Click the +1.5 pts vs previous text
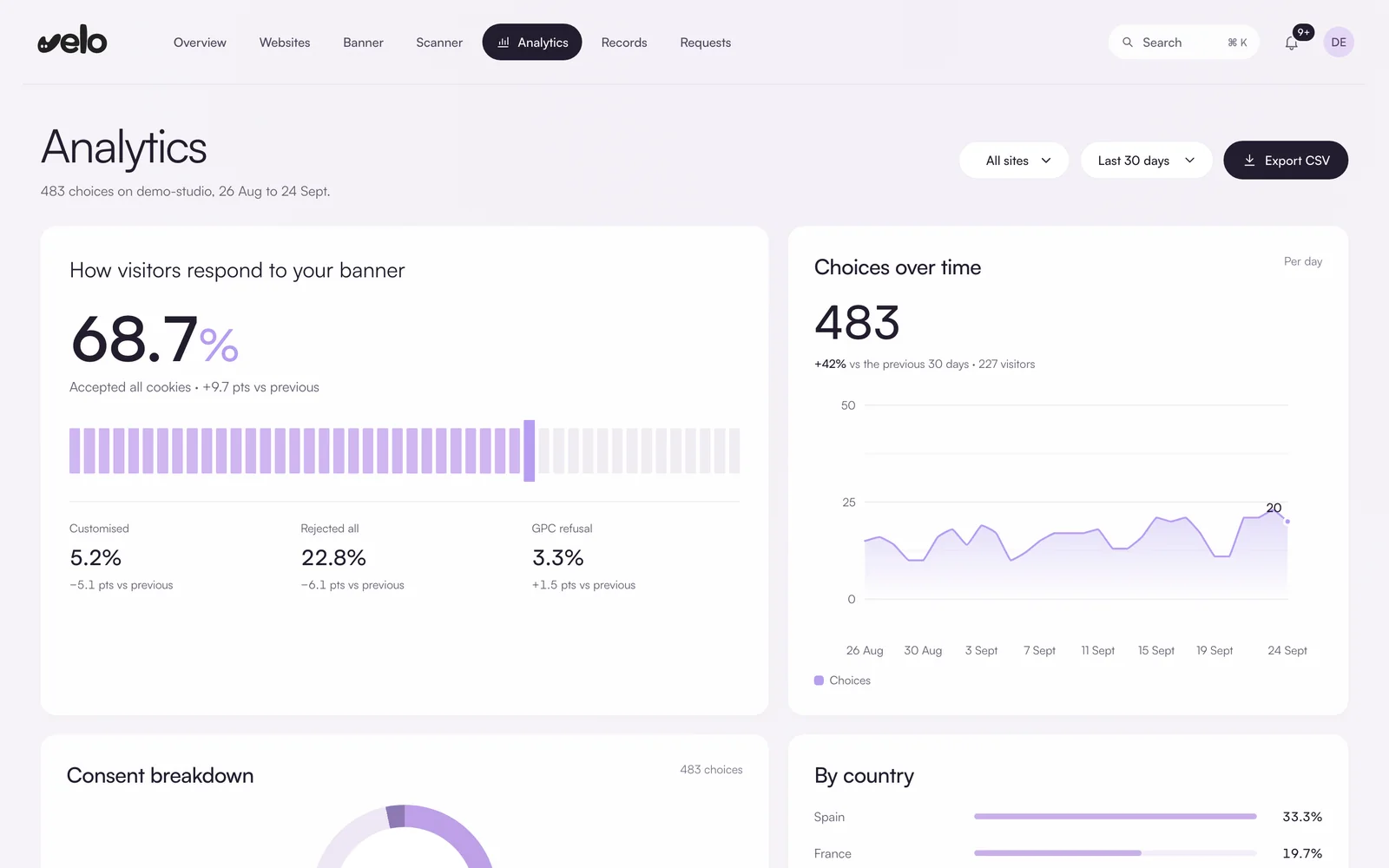1389x868 pixels. (x=583, y=585)
